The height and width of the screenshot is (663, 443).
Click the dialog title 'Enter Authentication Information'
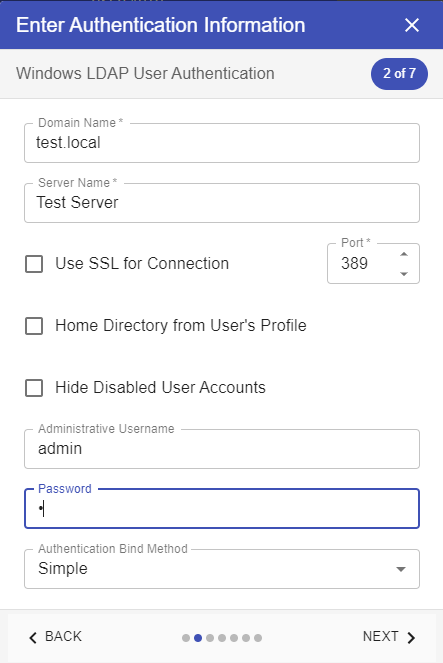[x=161, y=25]
